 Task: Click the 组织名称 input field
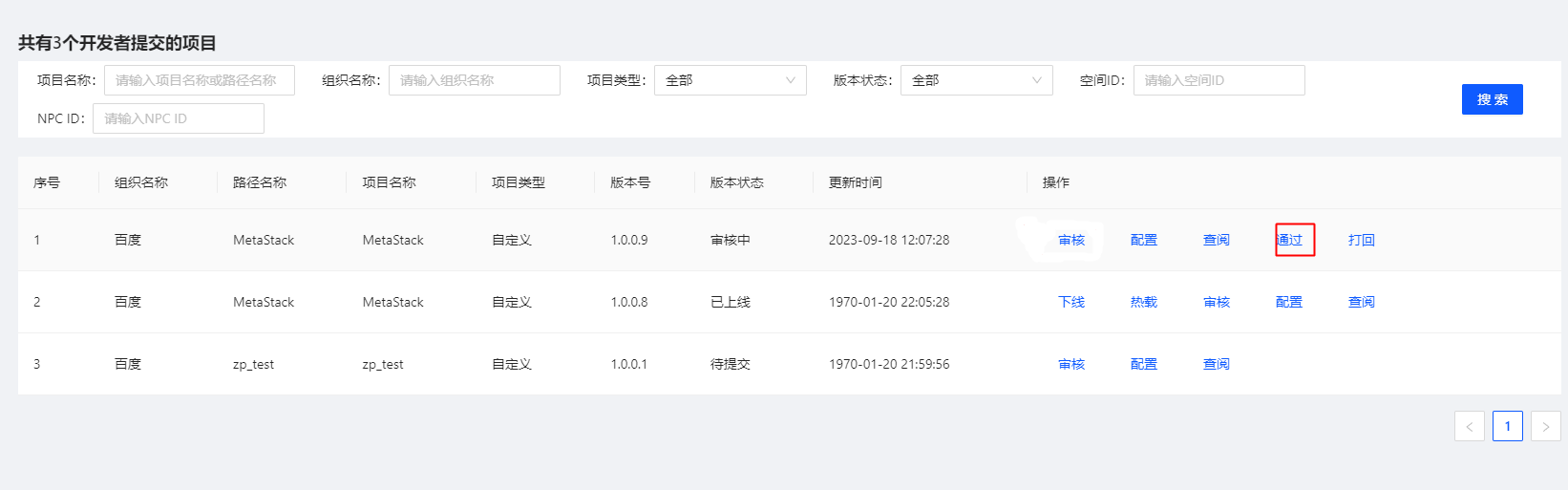point(474,80)
